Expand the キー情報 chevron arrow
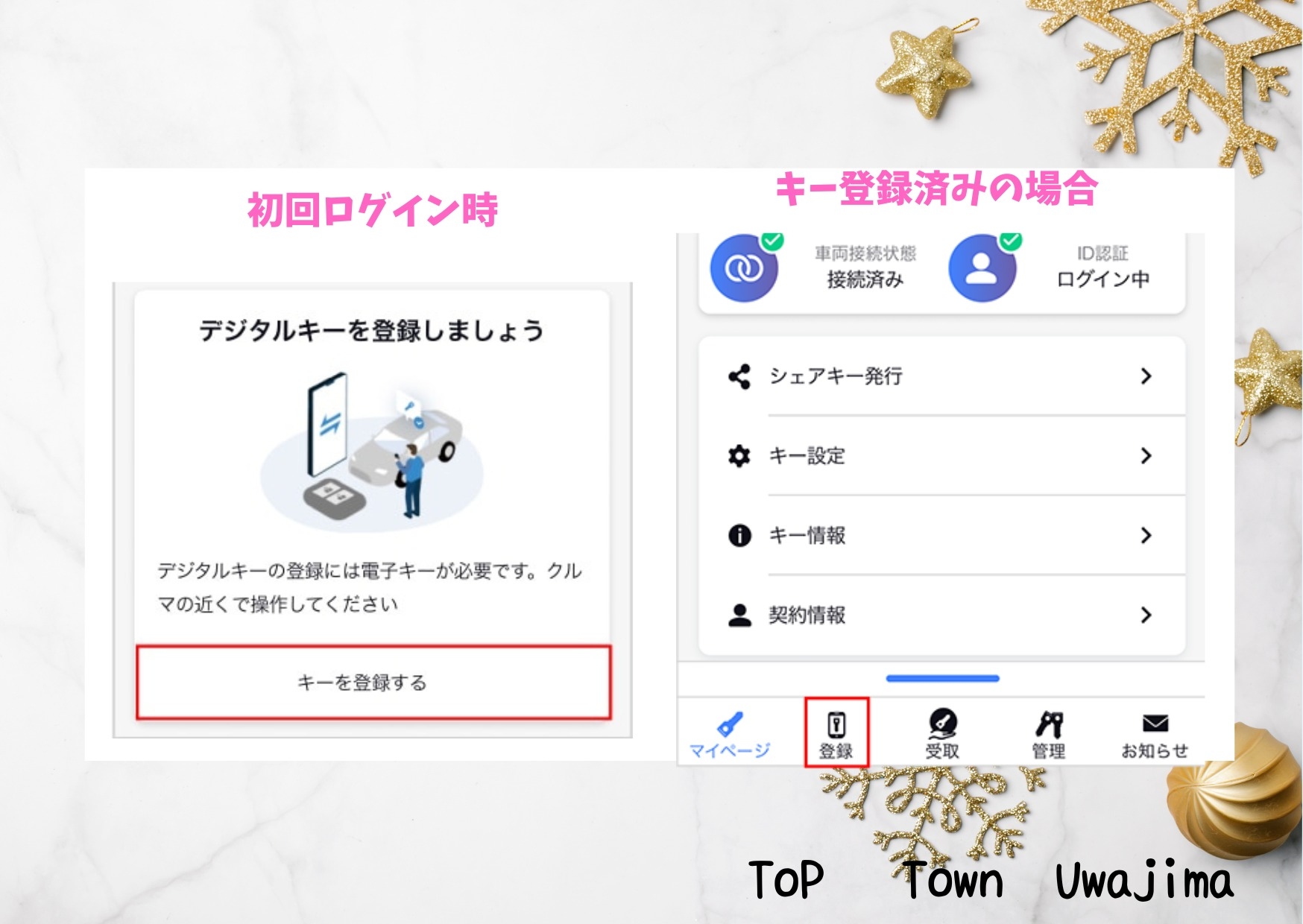The image size is (1303, 924). (x=1146, y=535)
